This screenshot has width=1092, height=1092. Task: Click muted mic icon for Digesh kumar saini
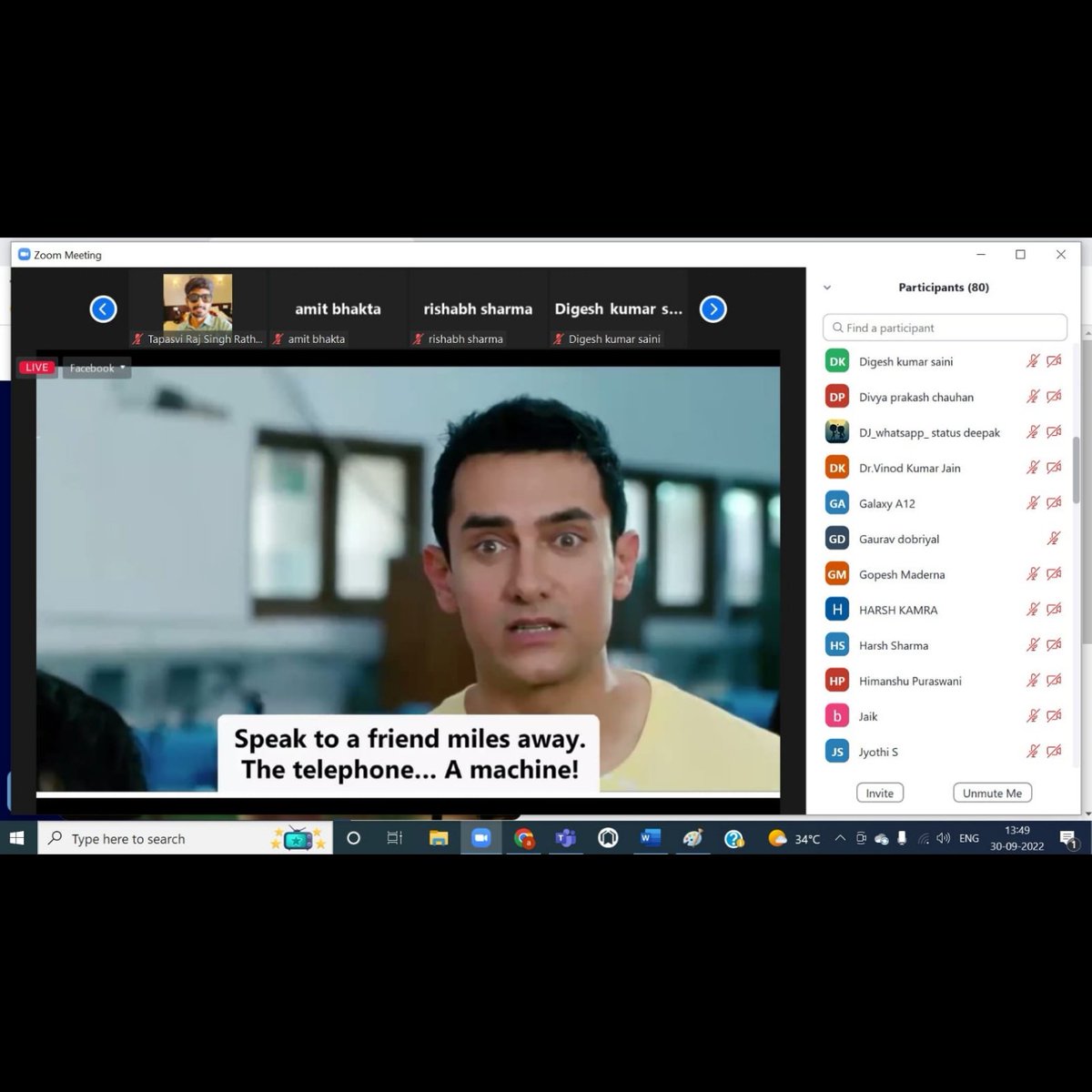pos(1033,361)
